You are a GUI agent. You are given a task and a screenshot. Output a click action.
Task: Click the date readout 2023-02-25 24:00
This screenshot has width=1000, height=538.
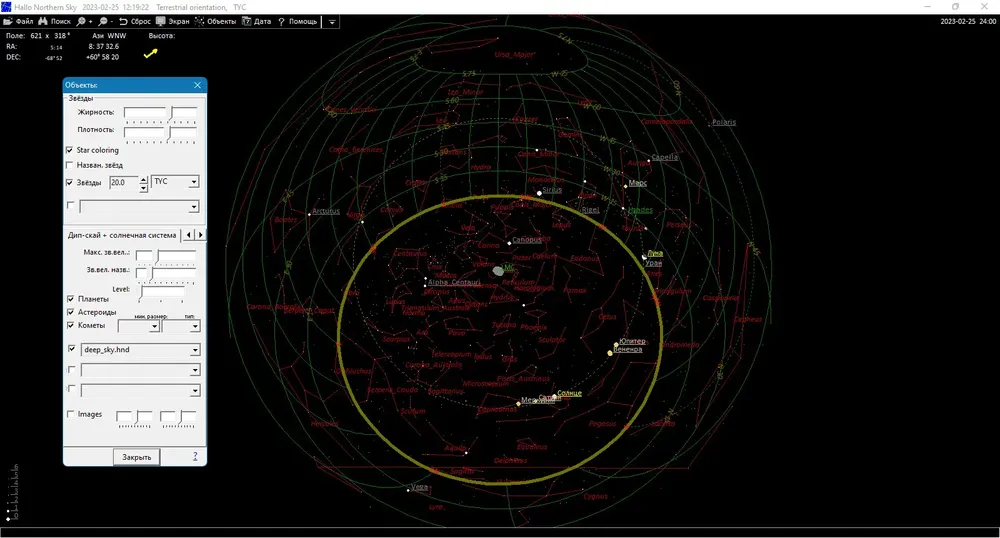click(x=968, y=21)
